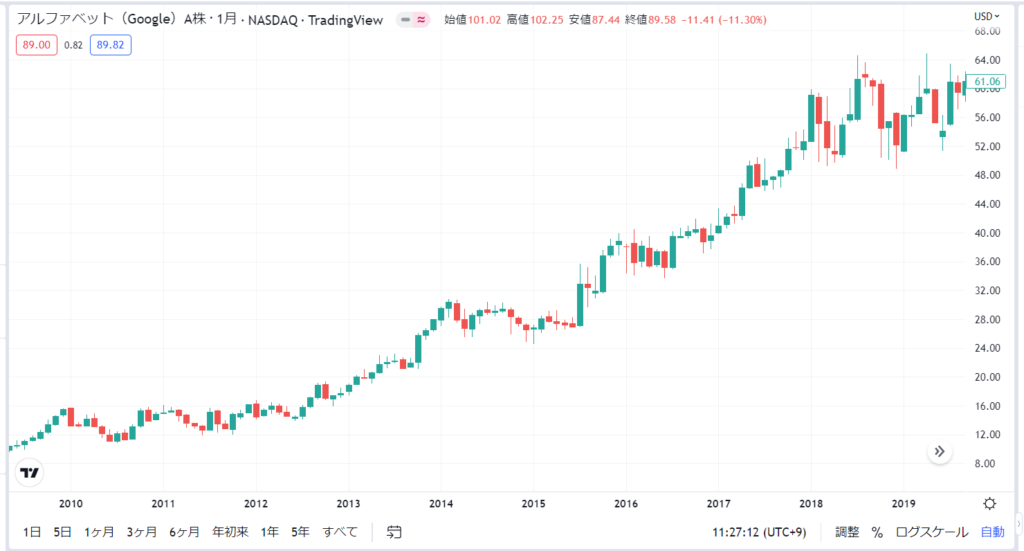
Task: Select the 1日 time range
Action: click(32, 532)
